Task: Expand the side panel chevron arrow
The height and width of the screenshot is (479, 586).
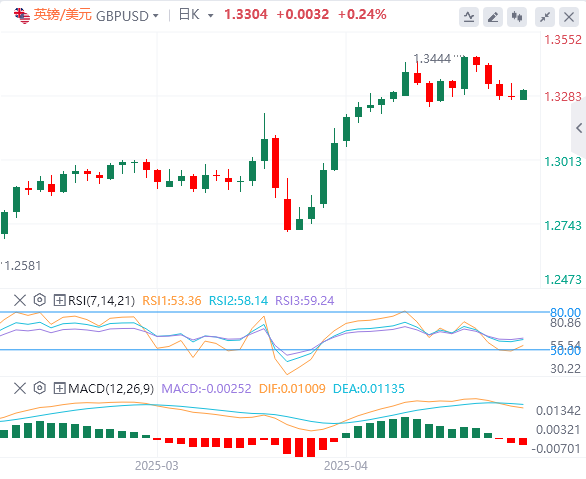Action: (x=579, y=128)
